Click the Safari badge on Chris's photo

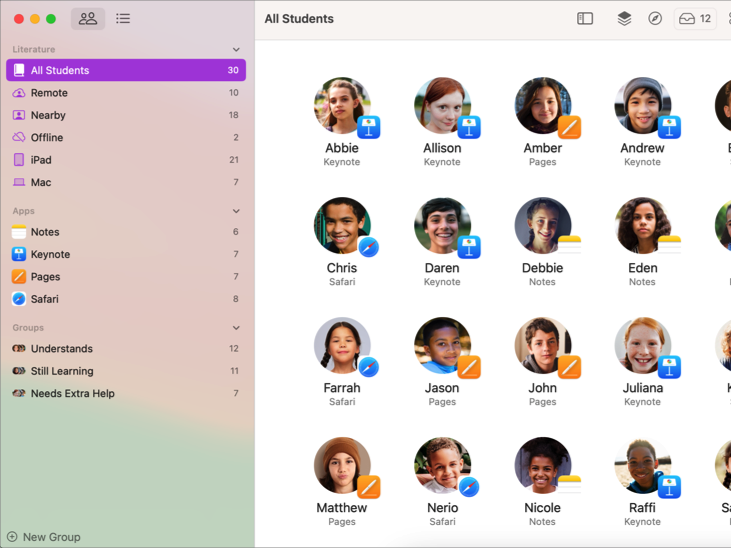click(x=369, y=248)
